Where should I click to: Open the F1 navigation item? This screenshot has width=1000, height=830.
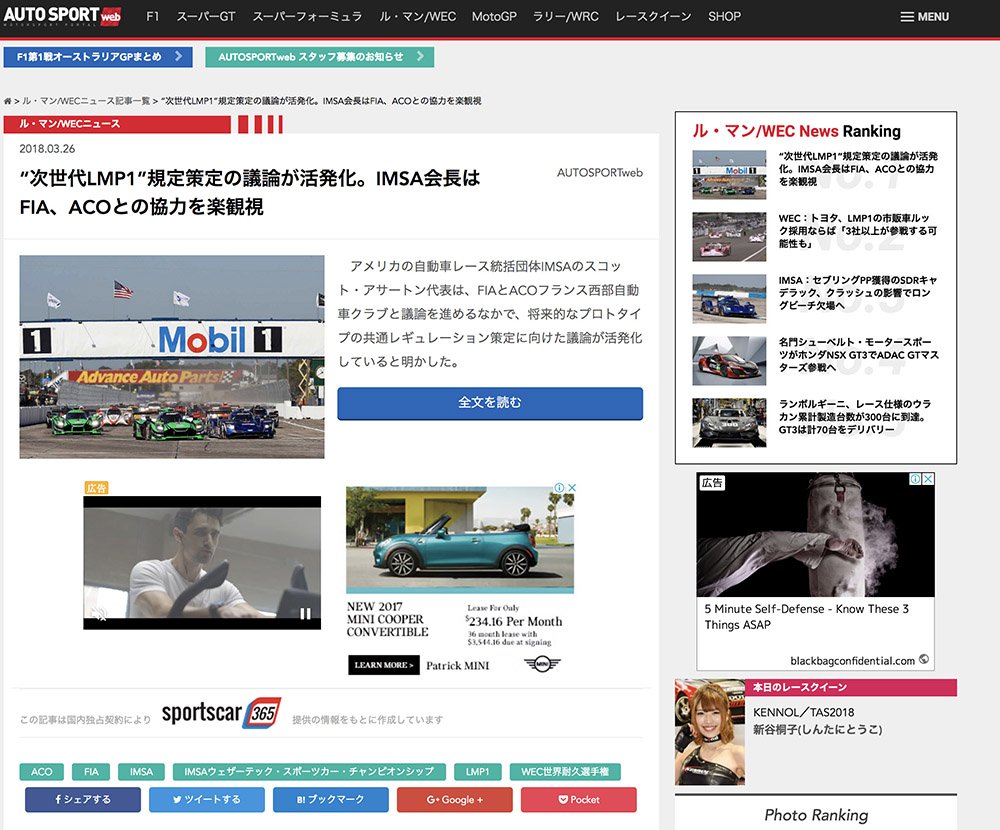point(152,17)
